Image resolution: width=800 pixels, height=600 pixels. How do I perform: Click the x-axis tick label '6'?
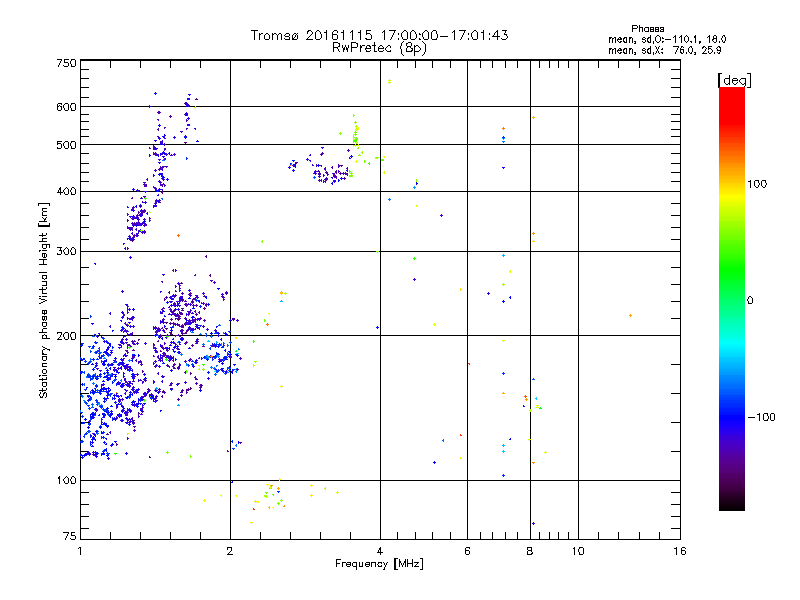467,551
